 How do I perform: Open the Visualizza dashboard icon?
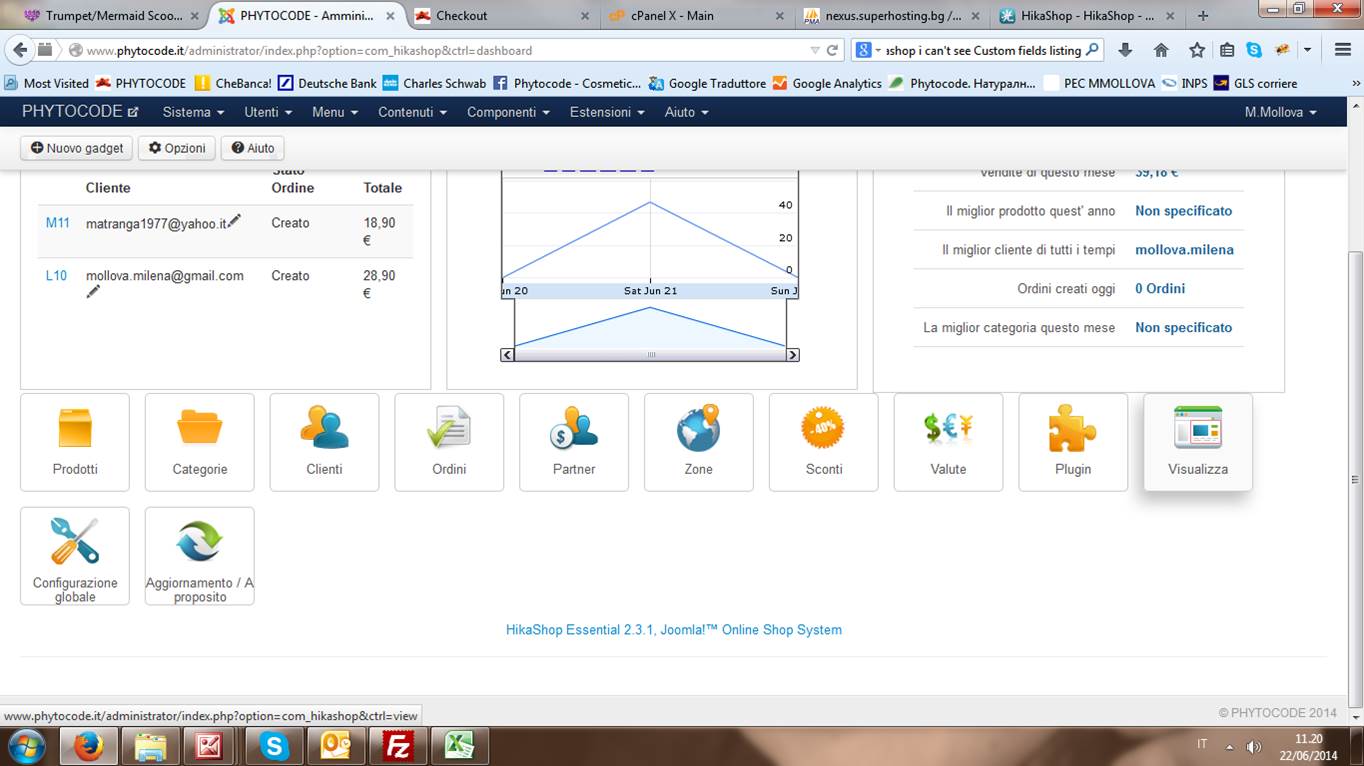click(x=1198, y=442)
